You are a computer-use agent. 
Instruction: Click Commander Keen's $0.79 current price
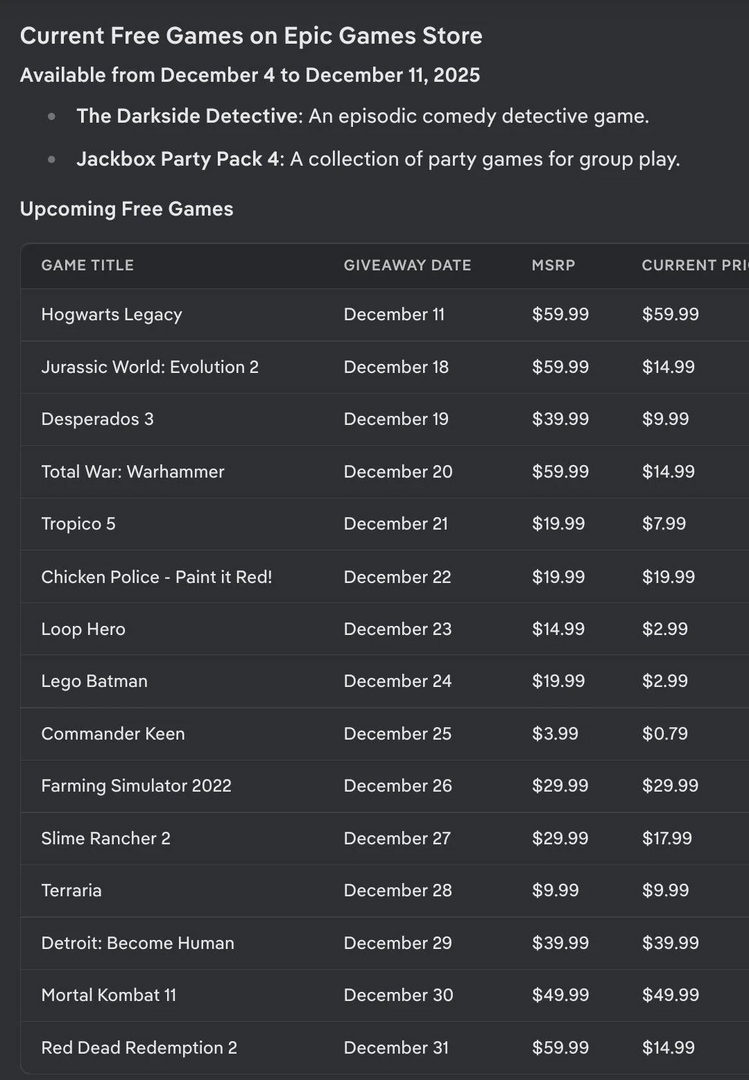(x=665, y=733)
